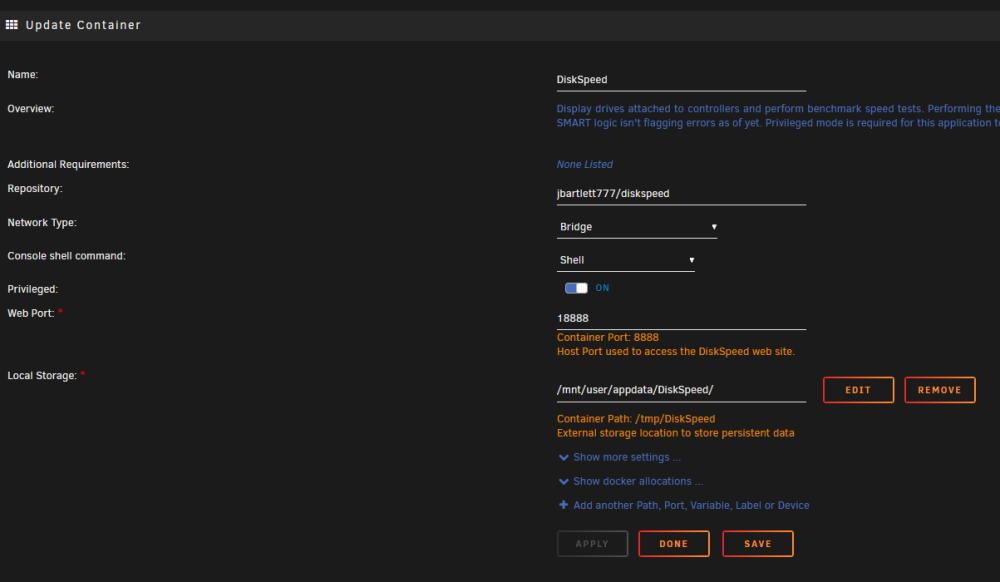This screenshot has height=582, width=1000.
Task: Click the Console shell command: label
Action: click(x=66, y=256)
